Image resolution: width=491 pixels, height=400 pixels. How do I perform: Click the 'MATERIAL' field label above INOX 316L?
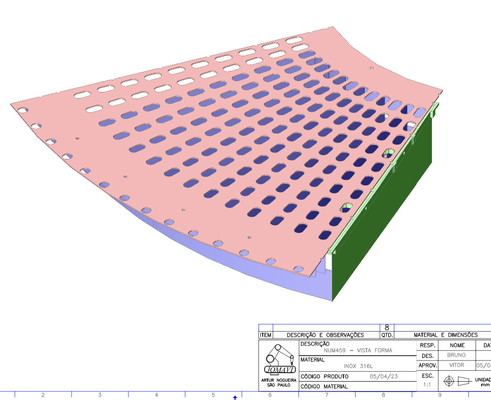(x=312, y=360)
